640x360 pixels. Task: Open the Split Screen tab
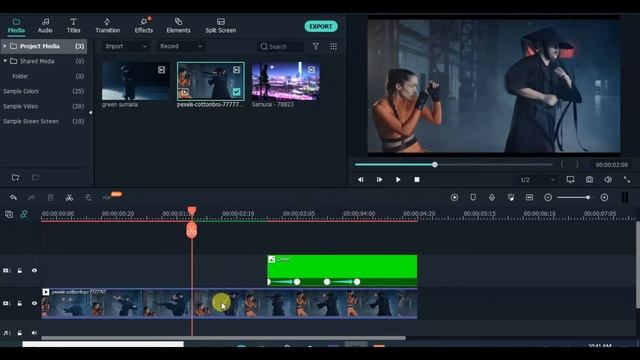pyautogui.click(x=221, y=25)
